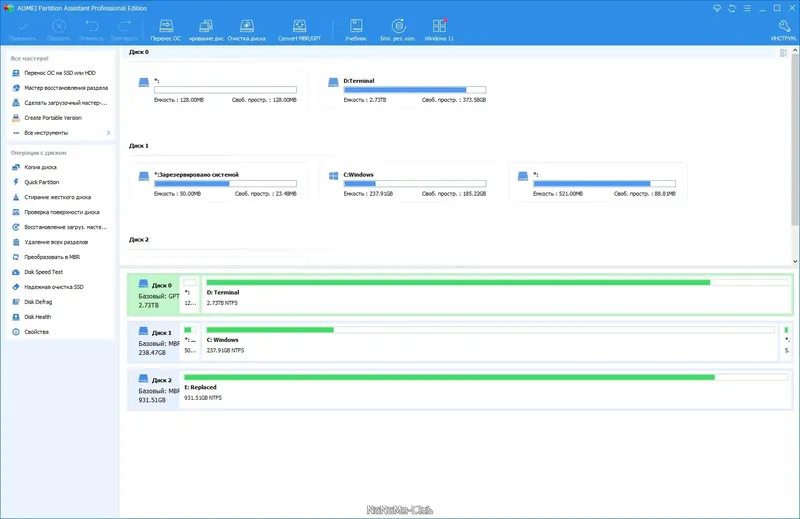Image resolution: width=800 pixels, height=519 pixels.
Task: Select the 521.00MB partition card
Action: 598,183
